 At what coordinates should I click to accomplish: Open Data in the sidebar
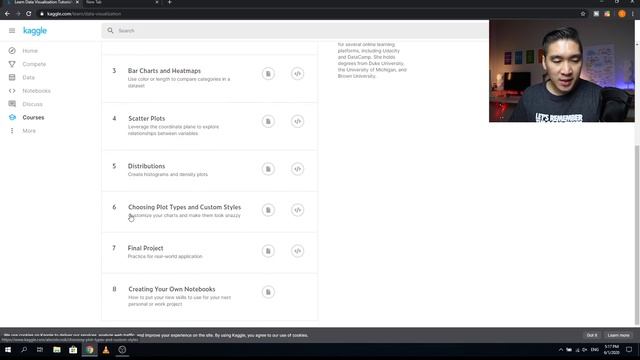click(x=28, y=77)
